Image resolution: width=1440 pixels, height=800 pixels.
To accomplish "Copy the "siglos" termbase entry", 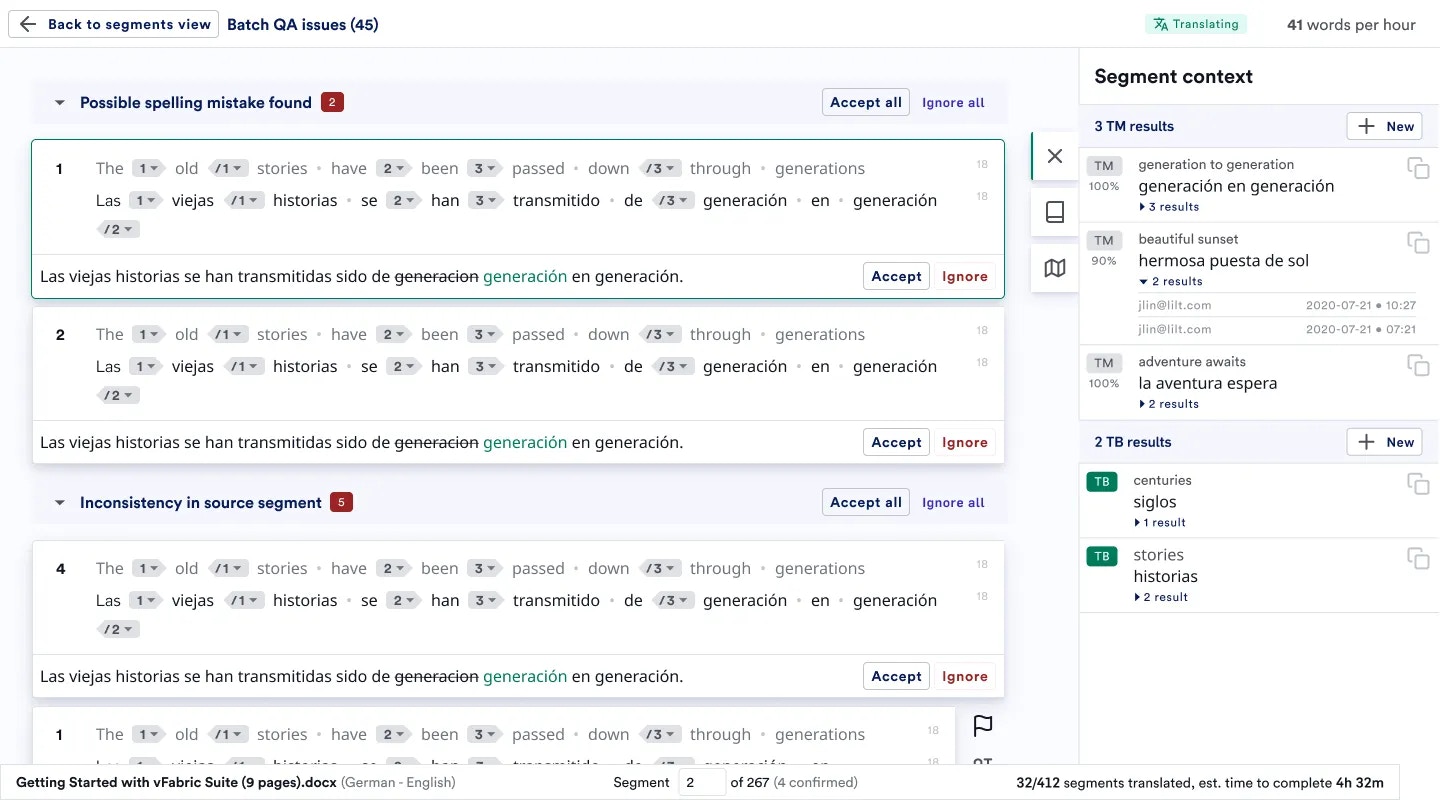I will 1419,484.
